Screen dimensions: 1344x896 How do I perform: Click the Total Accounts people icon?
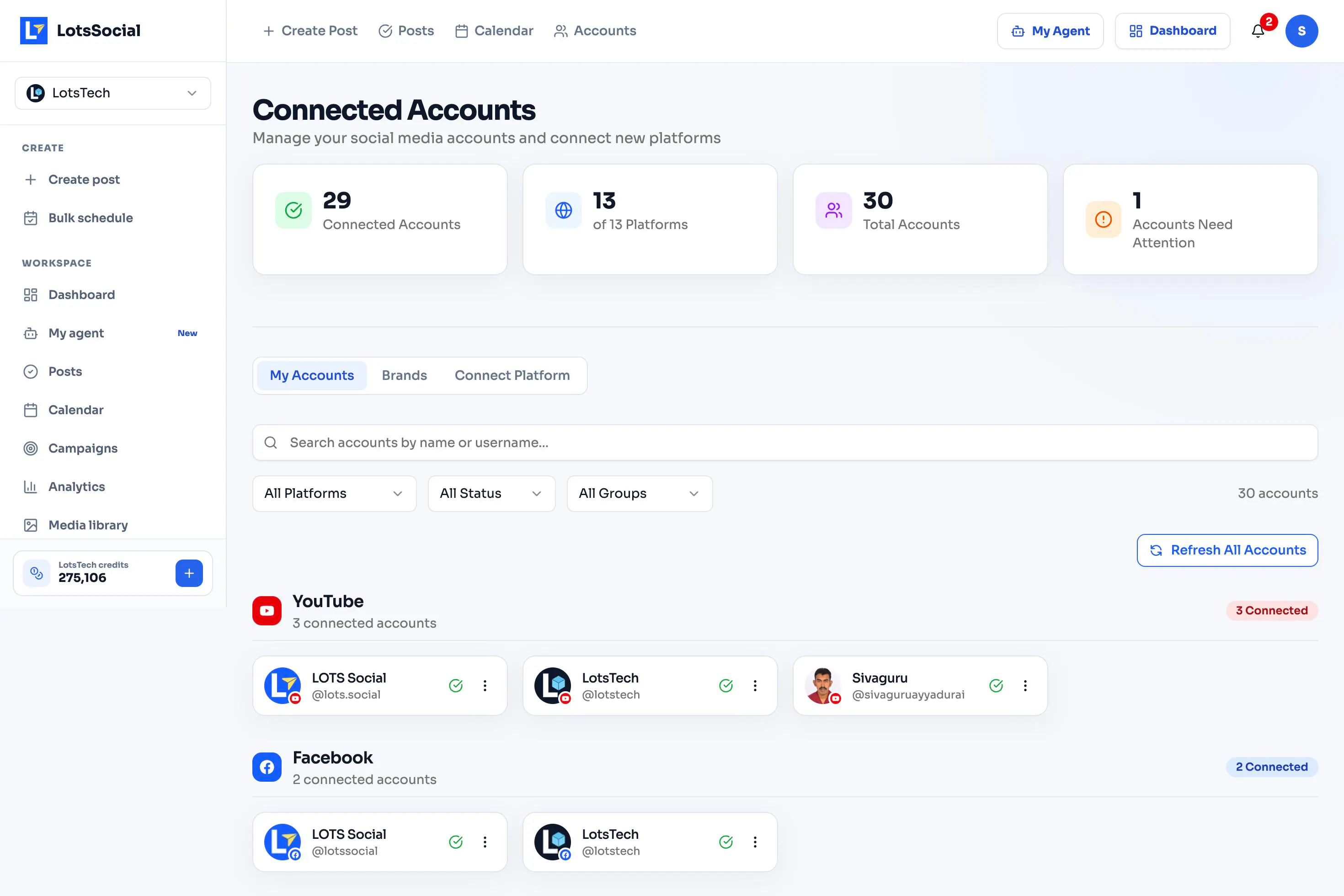pos(834,210)
